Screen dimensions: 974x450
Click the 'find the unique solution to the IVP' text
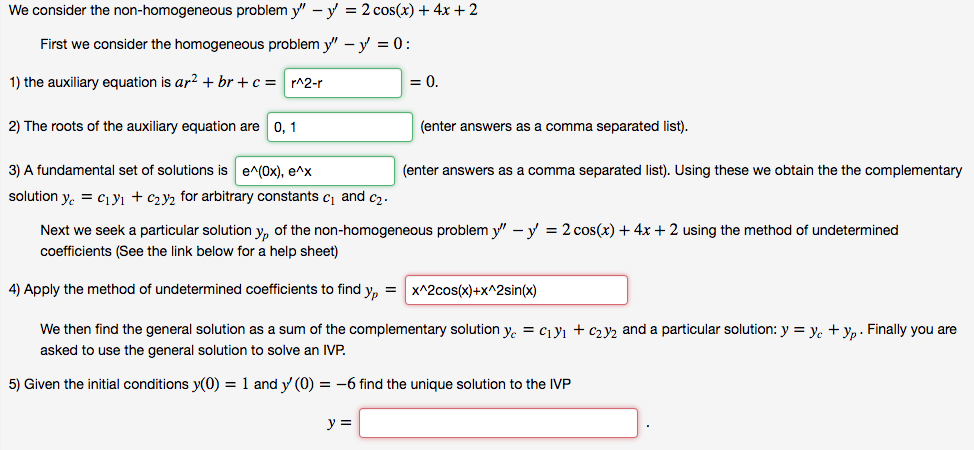click(x=465, y=384)
